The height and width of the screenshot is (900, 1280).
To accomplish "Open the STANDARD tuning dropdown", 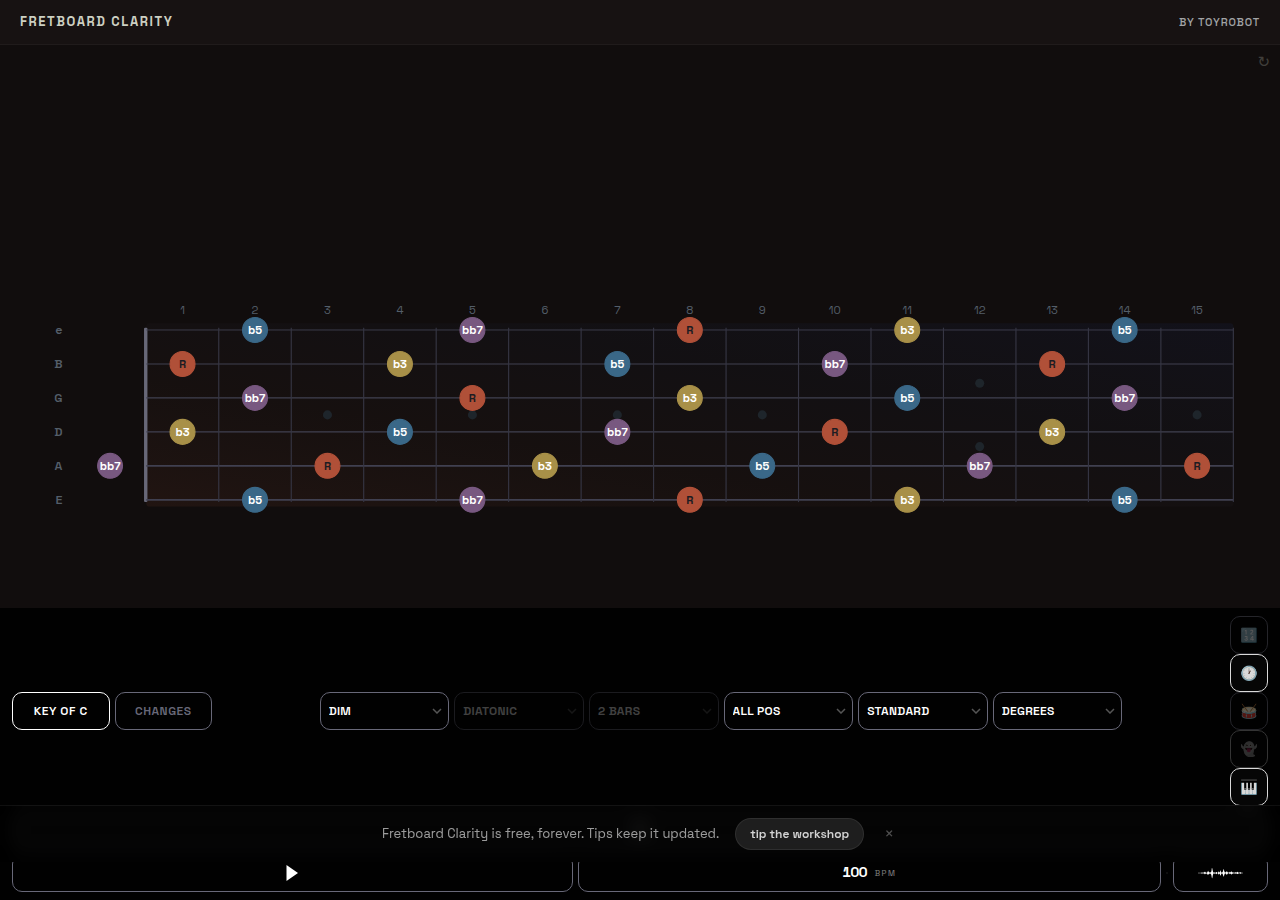I will click(922, 711).
